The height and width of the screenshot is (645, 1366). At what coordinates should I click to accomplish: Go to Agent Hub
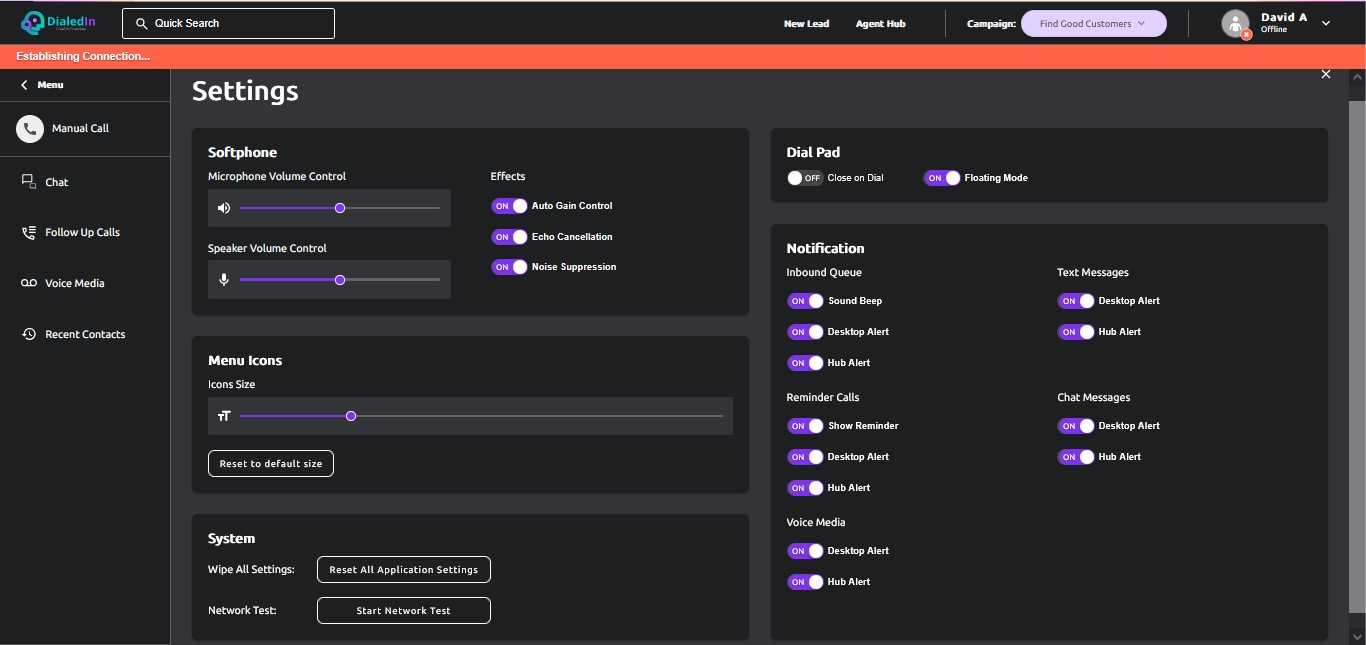pyautogui.click(x=880, y=24)
